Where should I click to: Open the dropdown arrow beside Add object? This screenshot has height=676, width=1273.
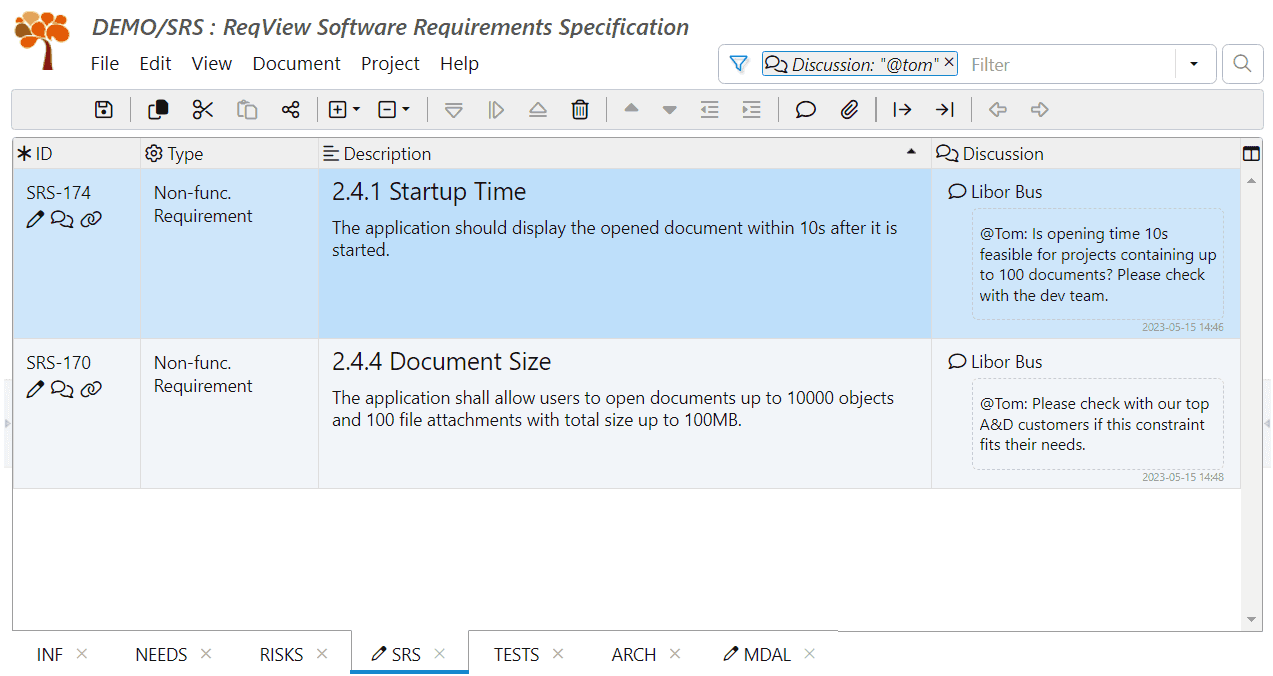tap(356, 110)
